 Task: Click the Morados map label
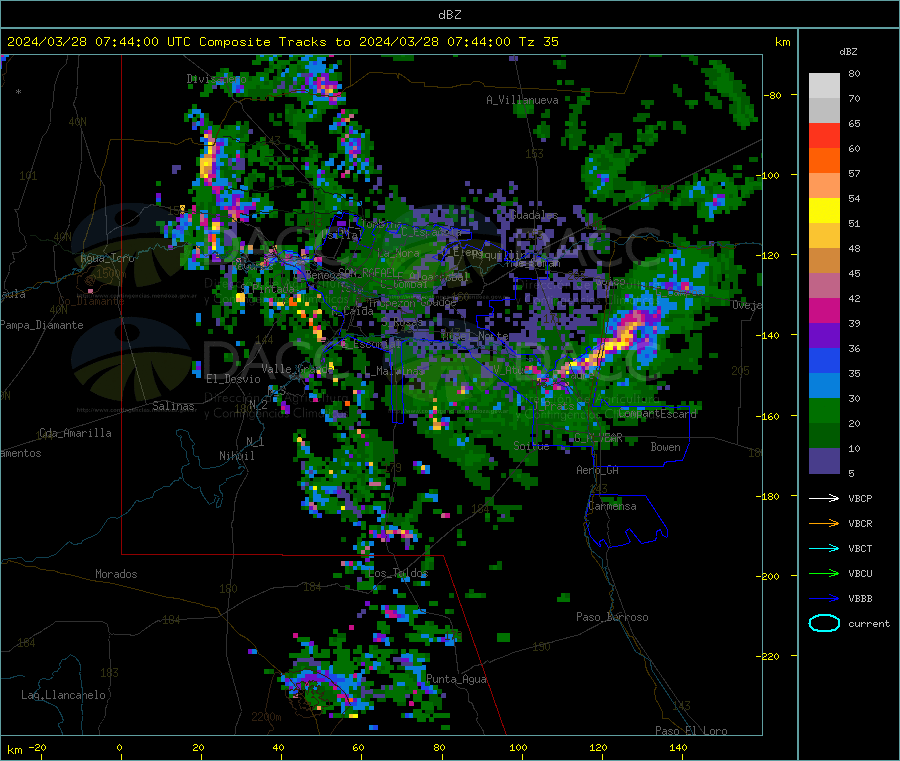tap(116, 574)
